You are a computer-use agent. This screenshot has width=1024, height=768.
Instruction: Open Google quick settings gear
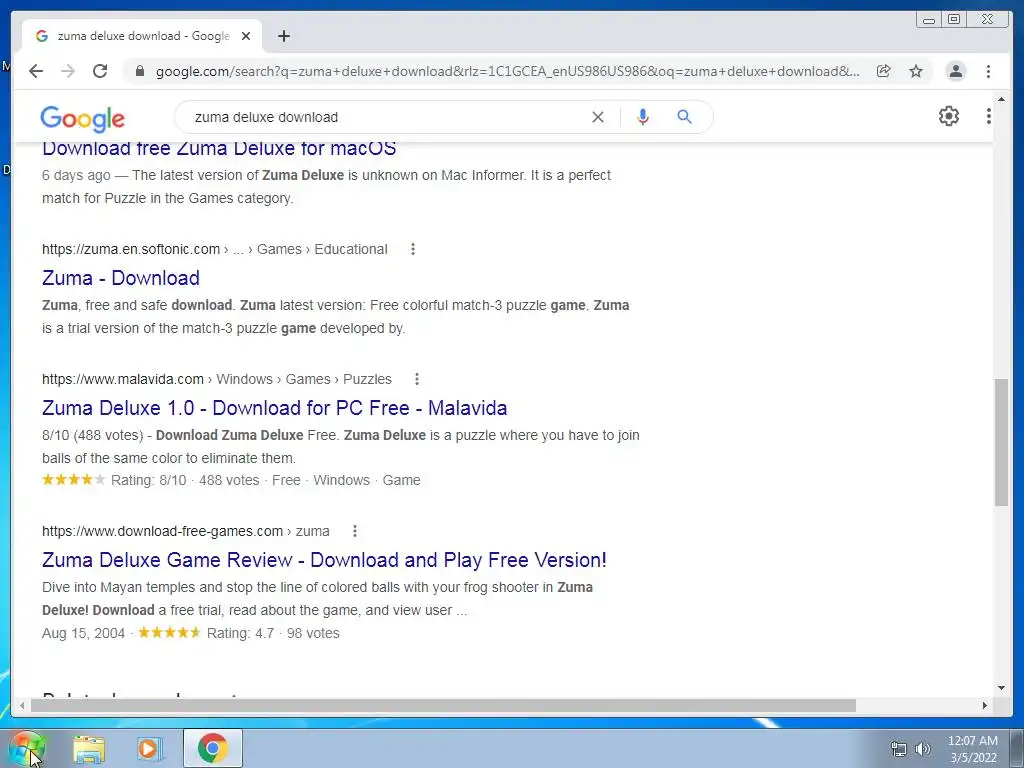coord(949,116)
